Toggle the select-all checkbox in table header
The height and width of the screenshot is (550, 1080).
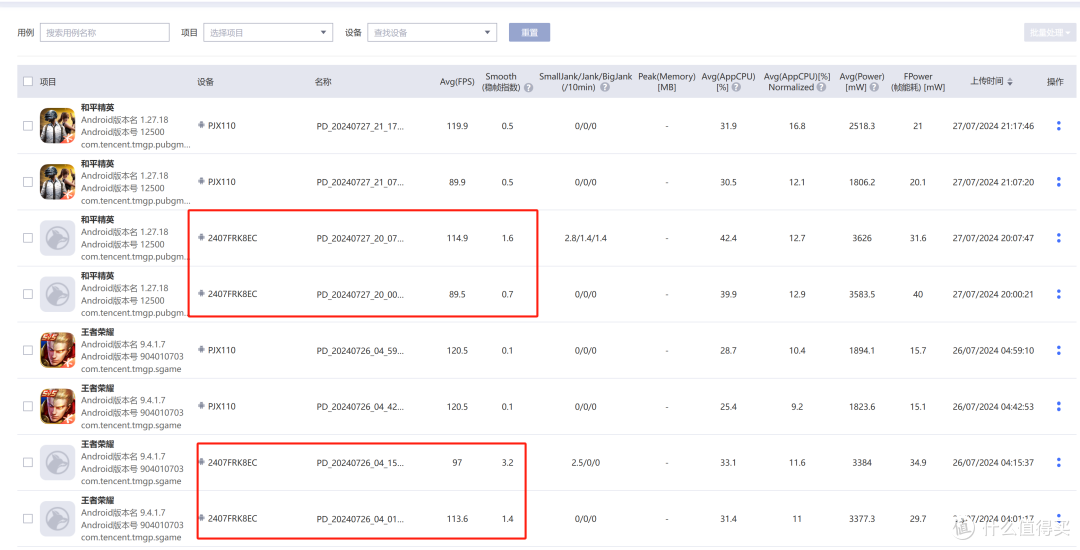point(28,81)
